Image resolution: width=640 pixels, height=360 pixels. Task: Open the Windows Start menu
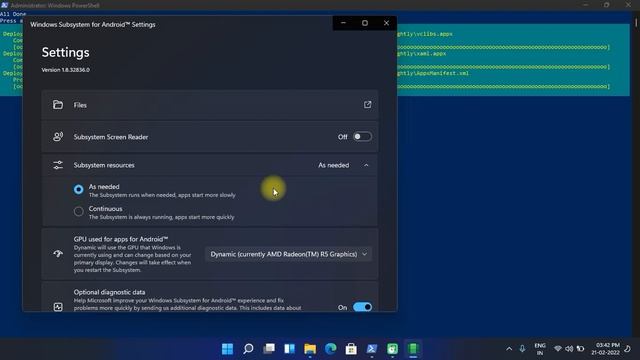click(227, 349)
